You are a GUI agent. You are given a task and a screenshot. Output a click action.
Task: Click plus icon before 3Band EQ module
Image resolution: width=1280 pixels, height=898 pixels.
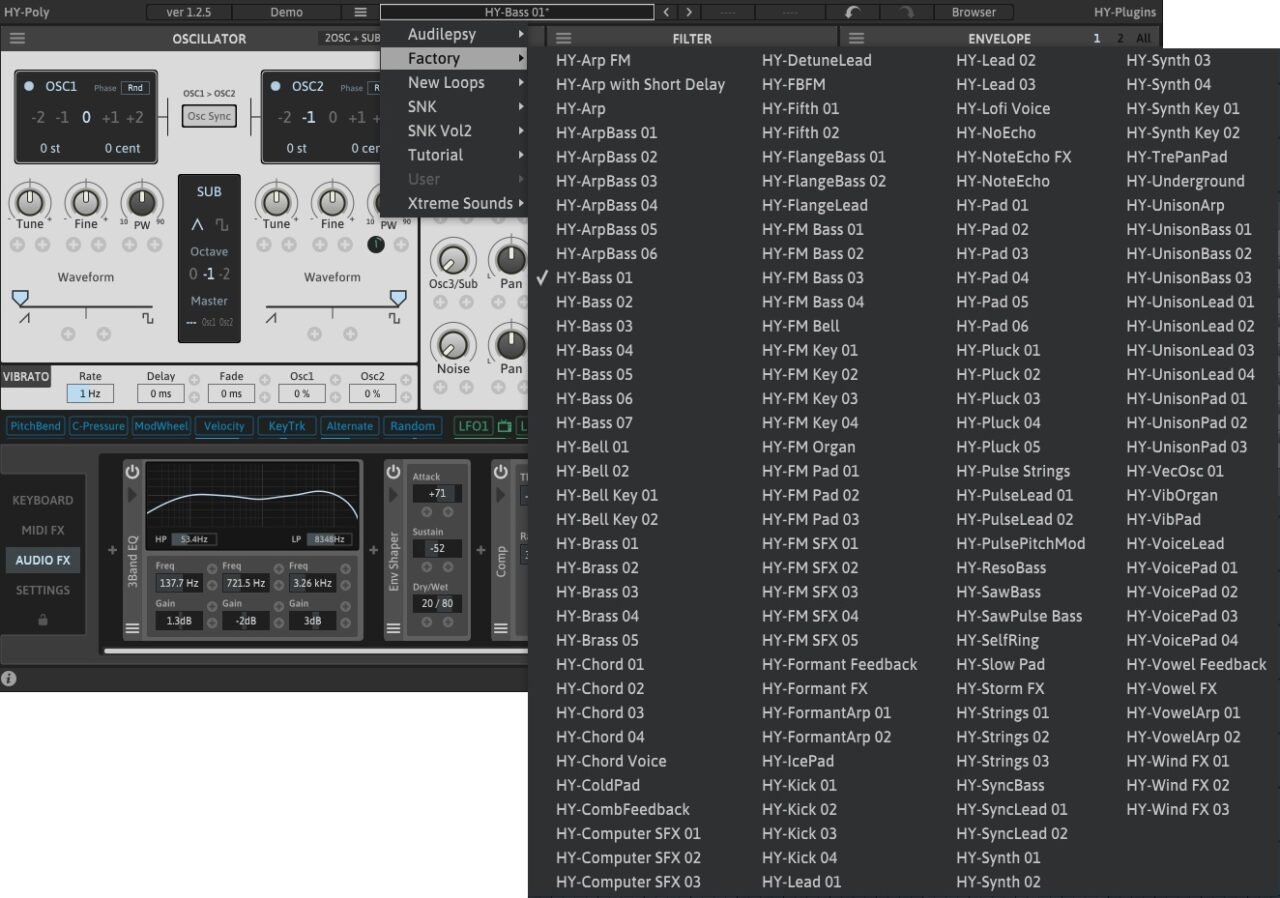pos(113,550)
